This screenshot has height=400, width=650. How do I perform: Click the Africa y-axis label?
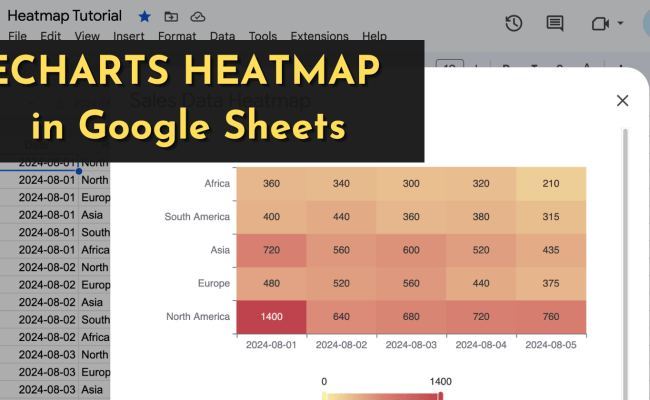click(x=217, y=184)
